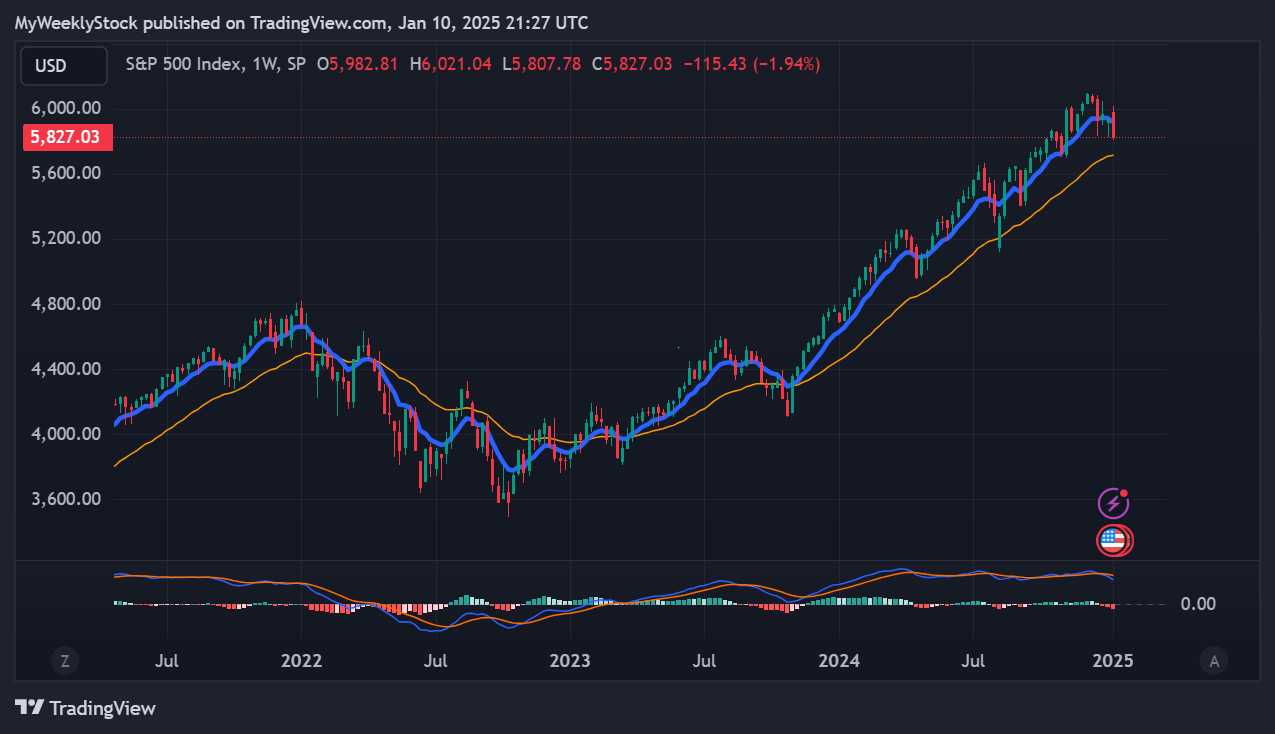Click the 2025 time axis label
The image size is (1275, 734).
(1112, 661)
